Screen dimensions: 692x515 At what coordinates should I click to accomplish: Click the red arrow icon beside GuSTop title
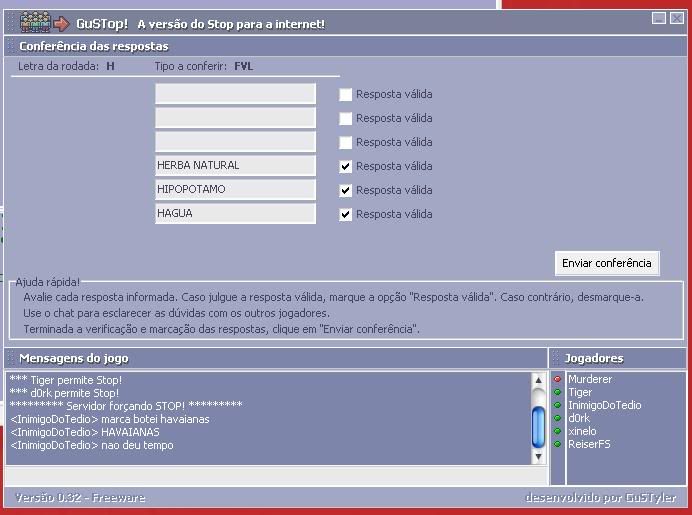point(61,23)
